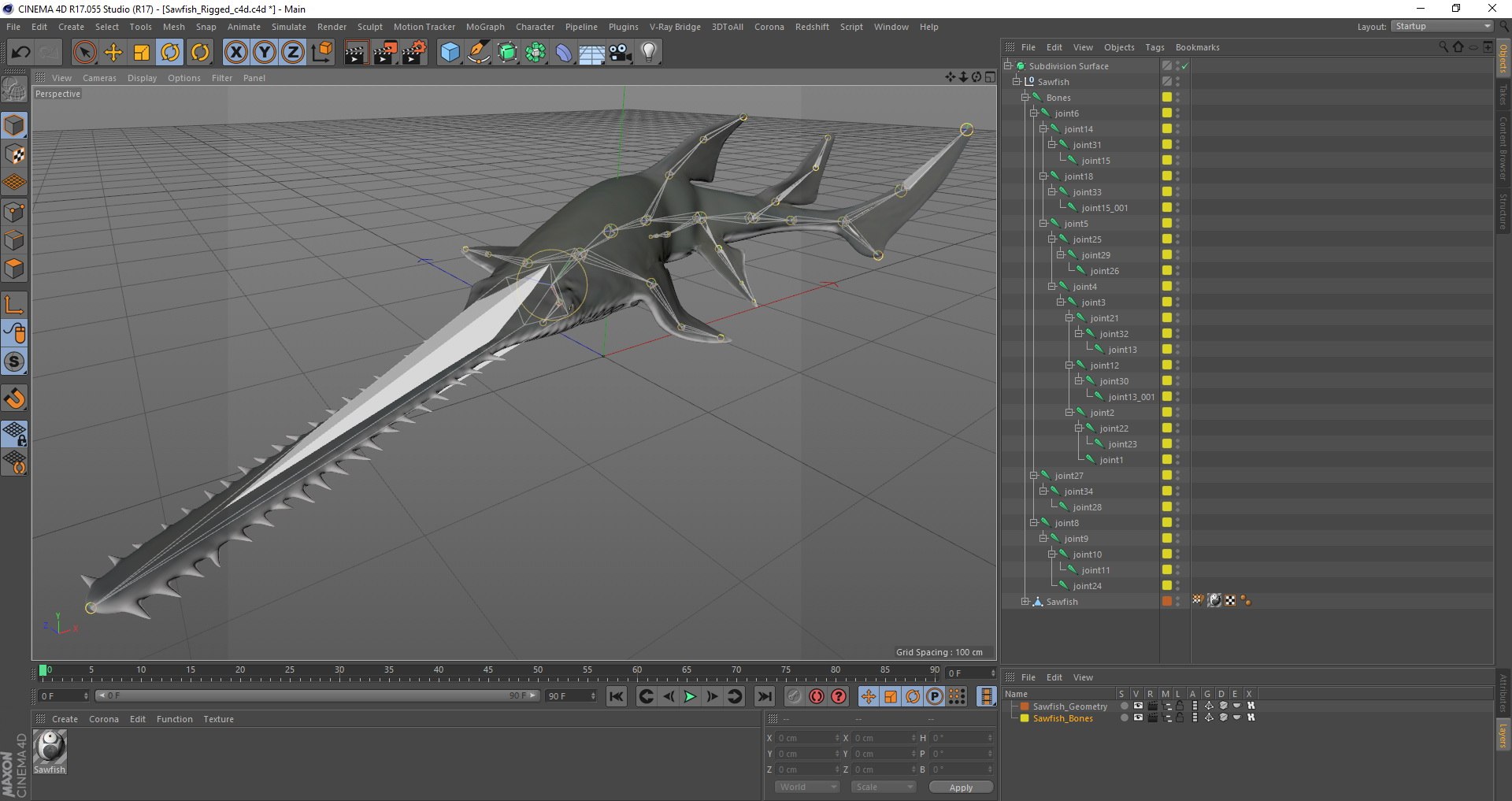Image resolution: width=1512 pixels, height=801 pixels.
Task: Open the Attributes side tab
Action: [1503, 693]
